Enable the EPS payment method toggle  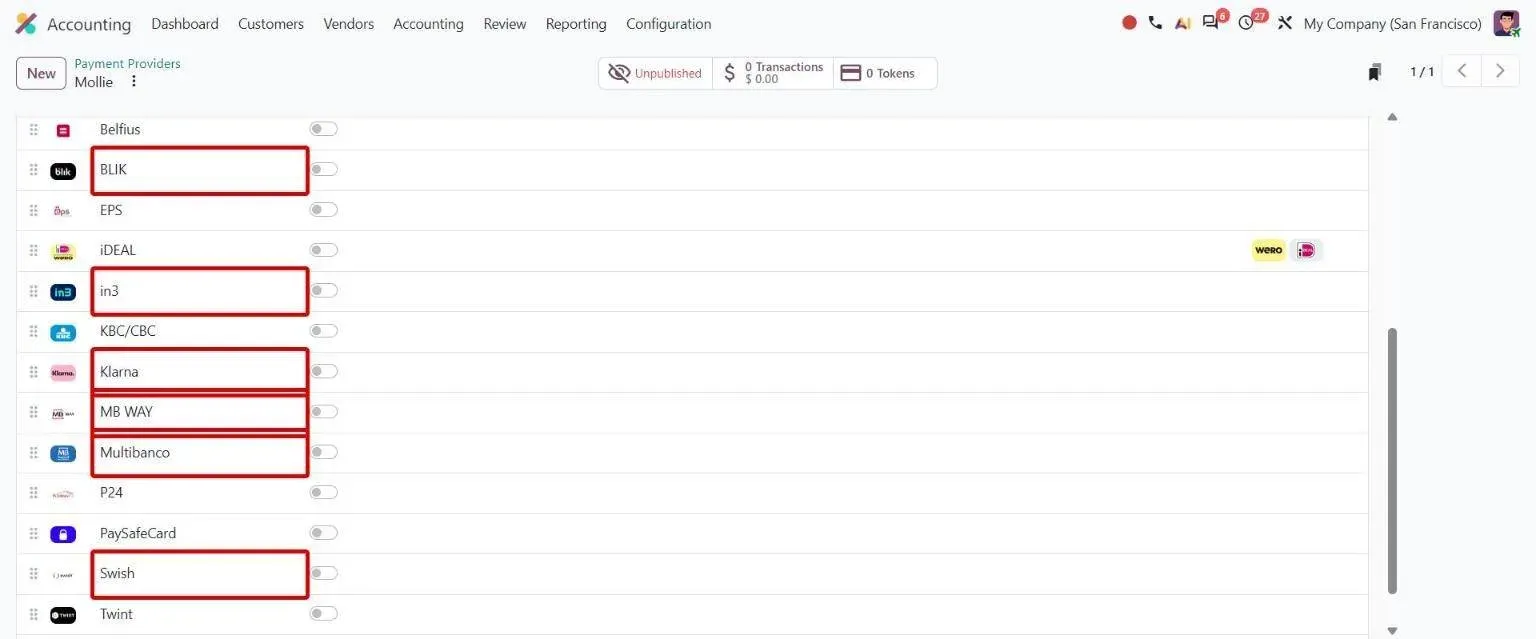point(323,210)
